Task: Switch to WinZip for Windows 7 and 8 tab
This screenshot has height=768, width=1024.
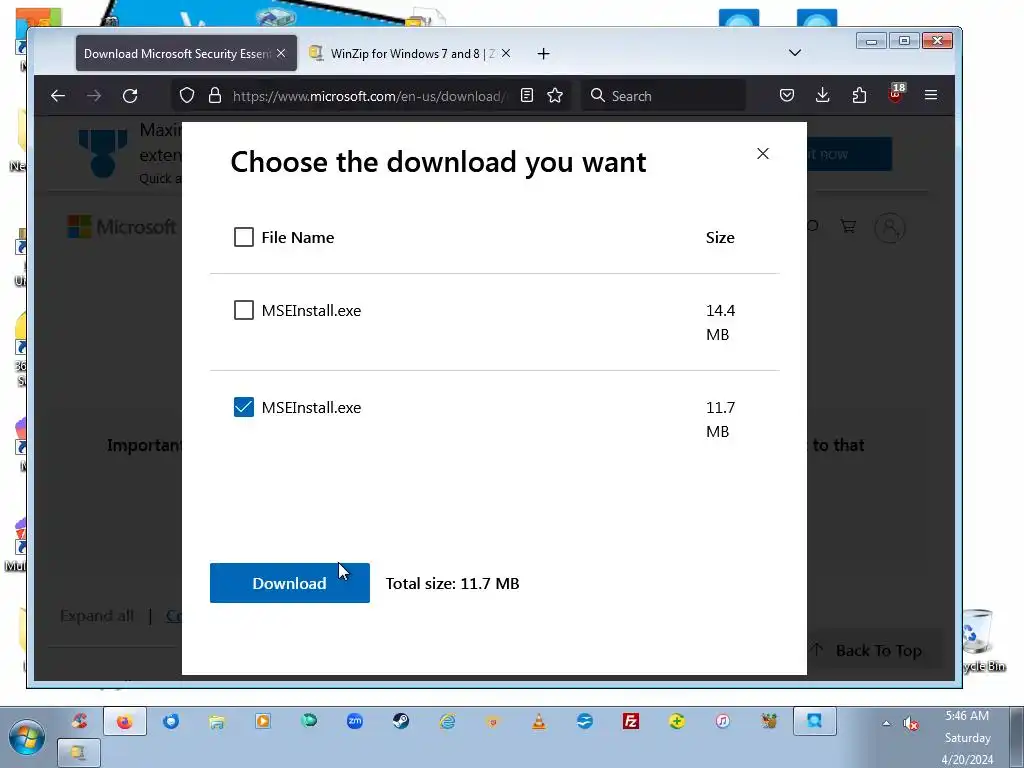Action: pos(411,54)
